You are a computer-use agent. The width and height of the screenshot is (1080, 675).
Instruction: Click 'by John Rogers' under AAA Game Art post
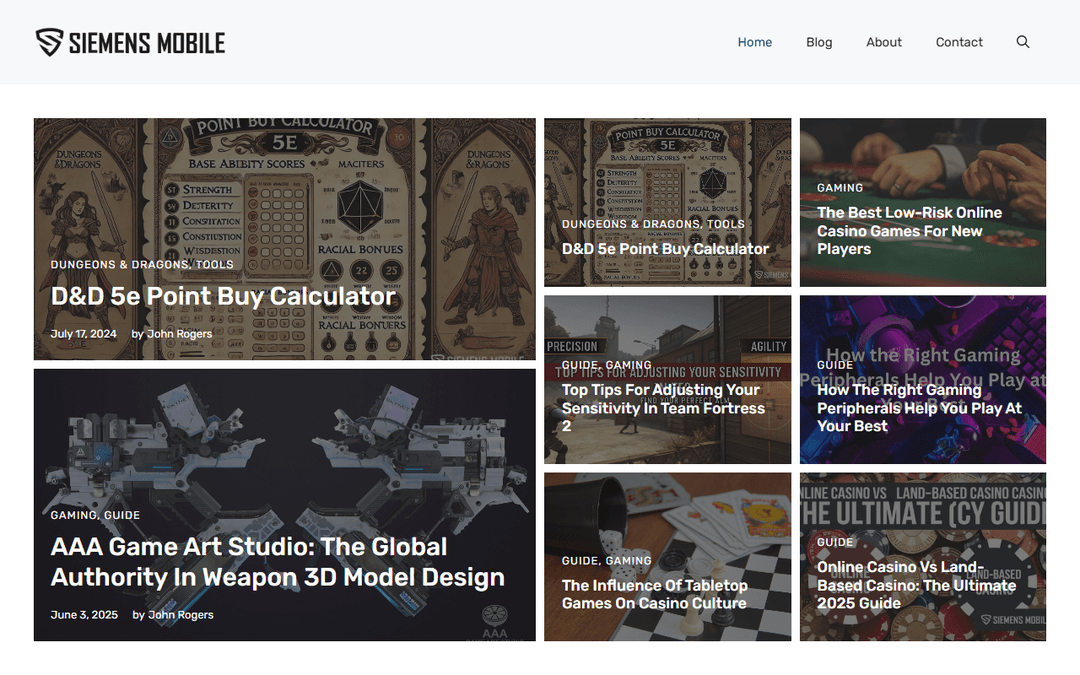(173, 614)
